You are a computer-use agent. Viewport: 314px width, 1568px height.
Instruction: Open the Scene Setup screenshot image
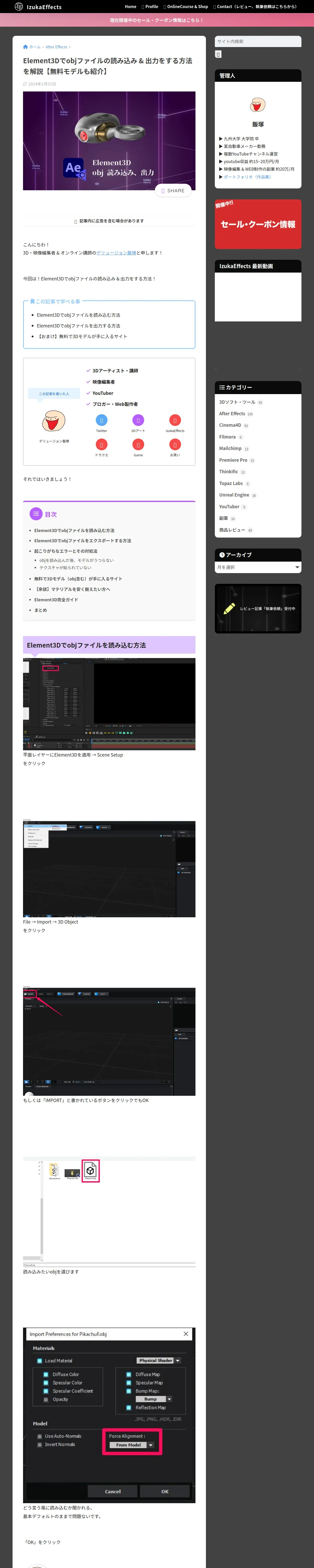(x=109, y=704)
